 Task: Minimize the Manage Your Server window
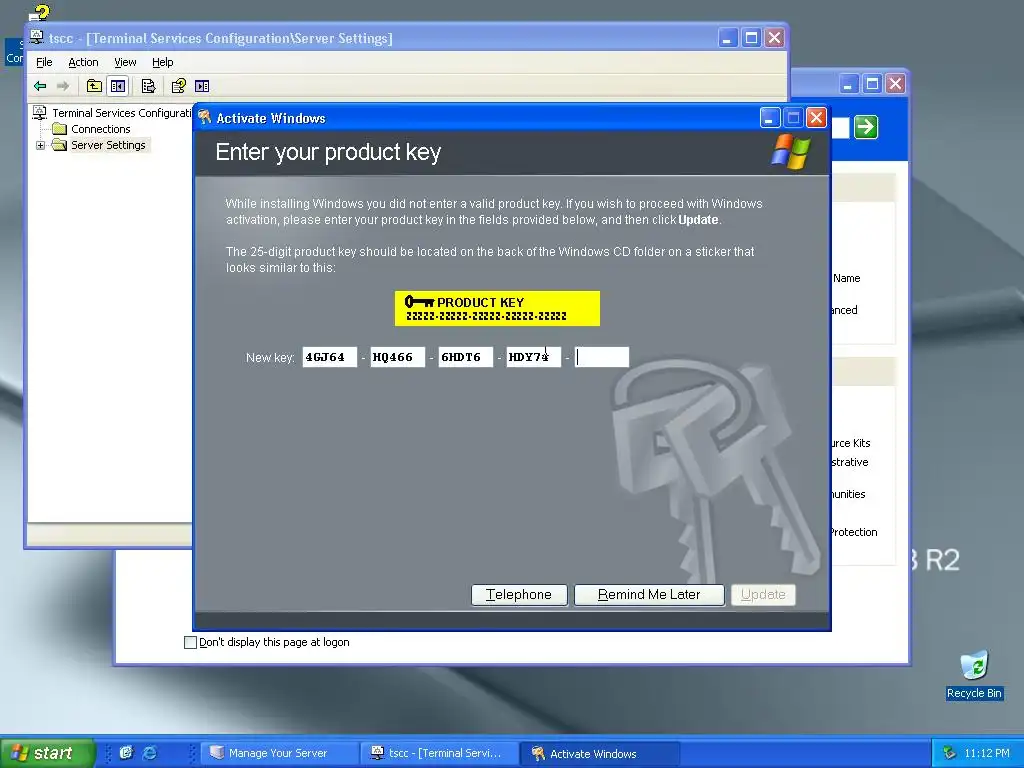coord(848,84)
